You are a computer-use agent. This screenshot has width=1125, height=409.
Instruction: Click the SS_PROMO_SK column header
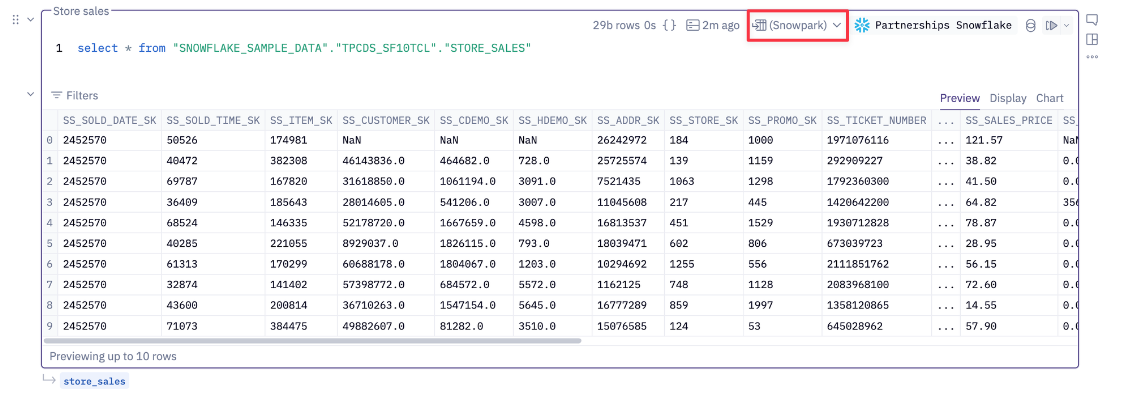782,121
